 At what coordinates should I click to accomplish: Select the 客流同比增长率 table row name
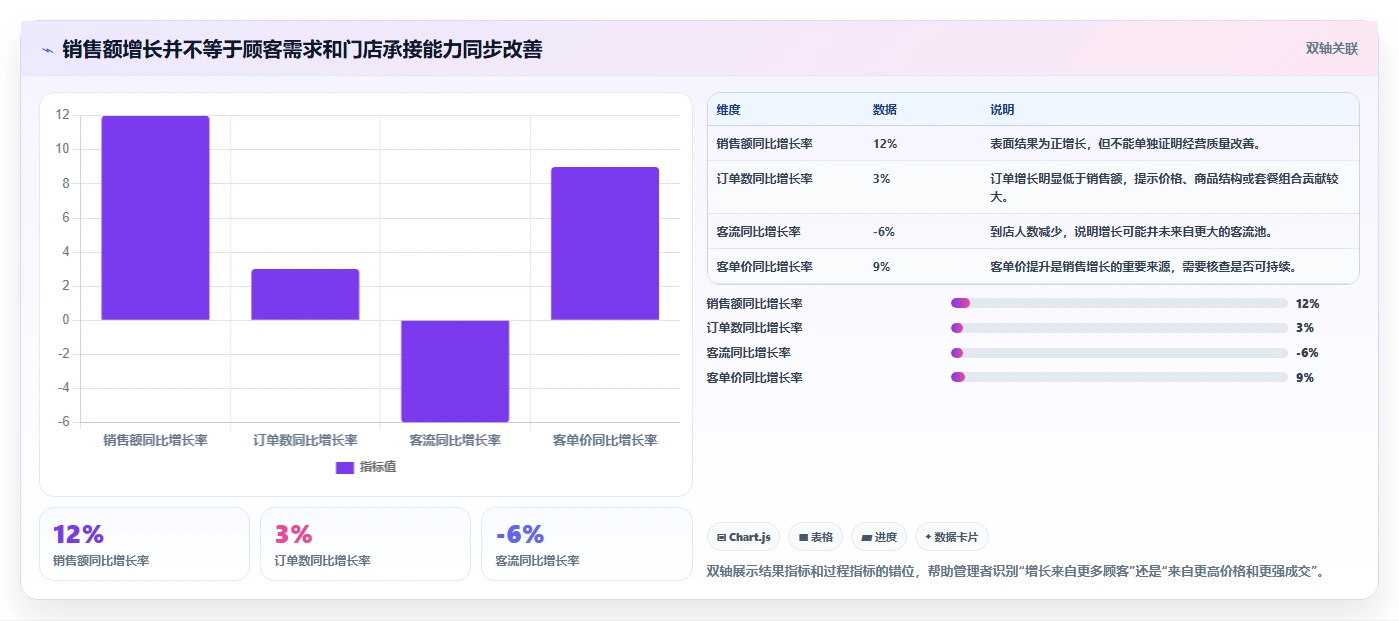pos(758,232)
